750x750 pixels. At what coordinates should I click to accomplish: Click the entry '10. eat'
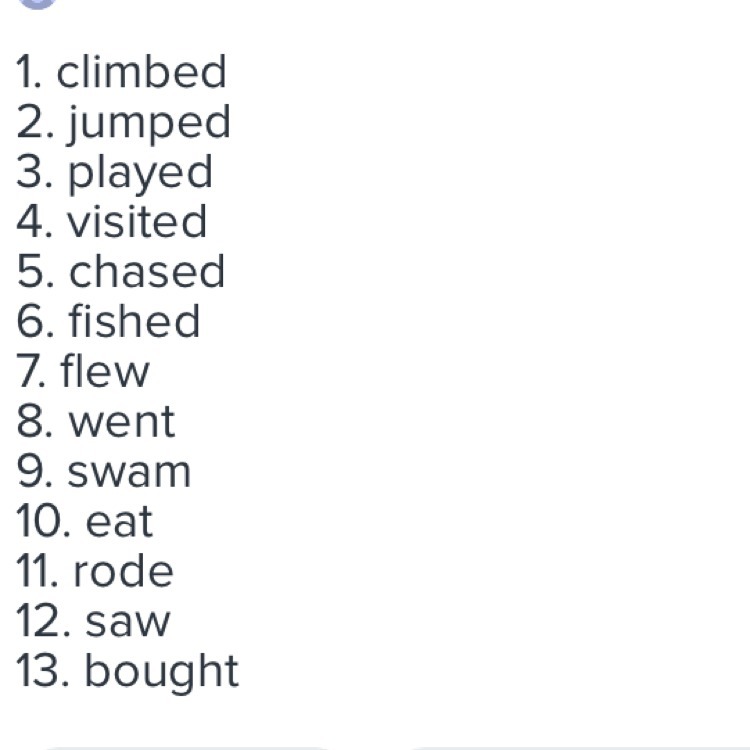85,522
